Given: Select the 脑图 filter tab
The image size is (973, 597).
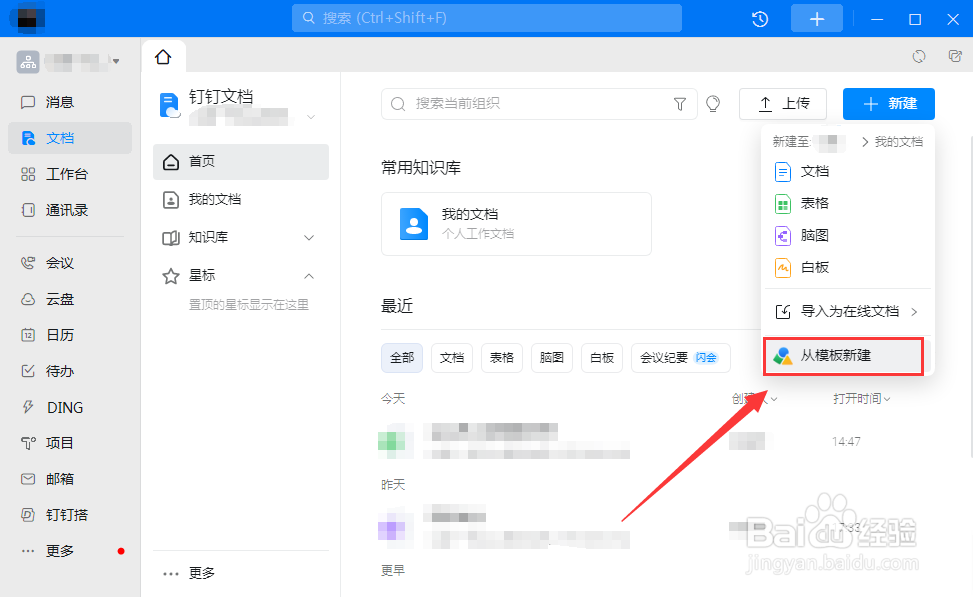Looking at the screenshot, I should [x=552, y=358].
